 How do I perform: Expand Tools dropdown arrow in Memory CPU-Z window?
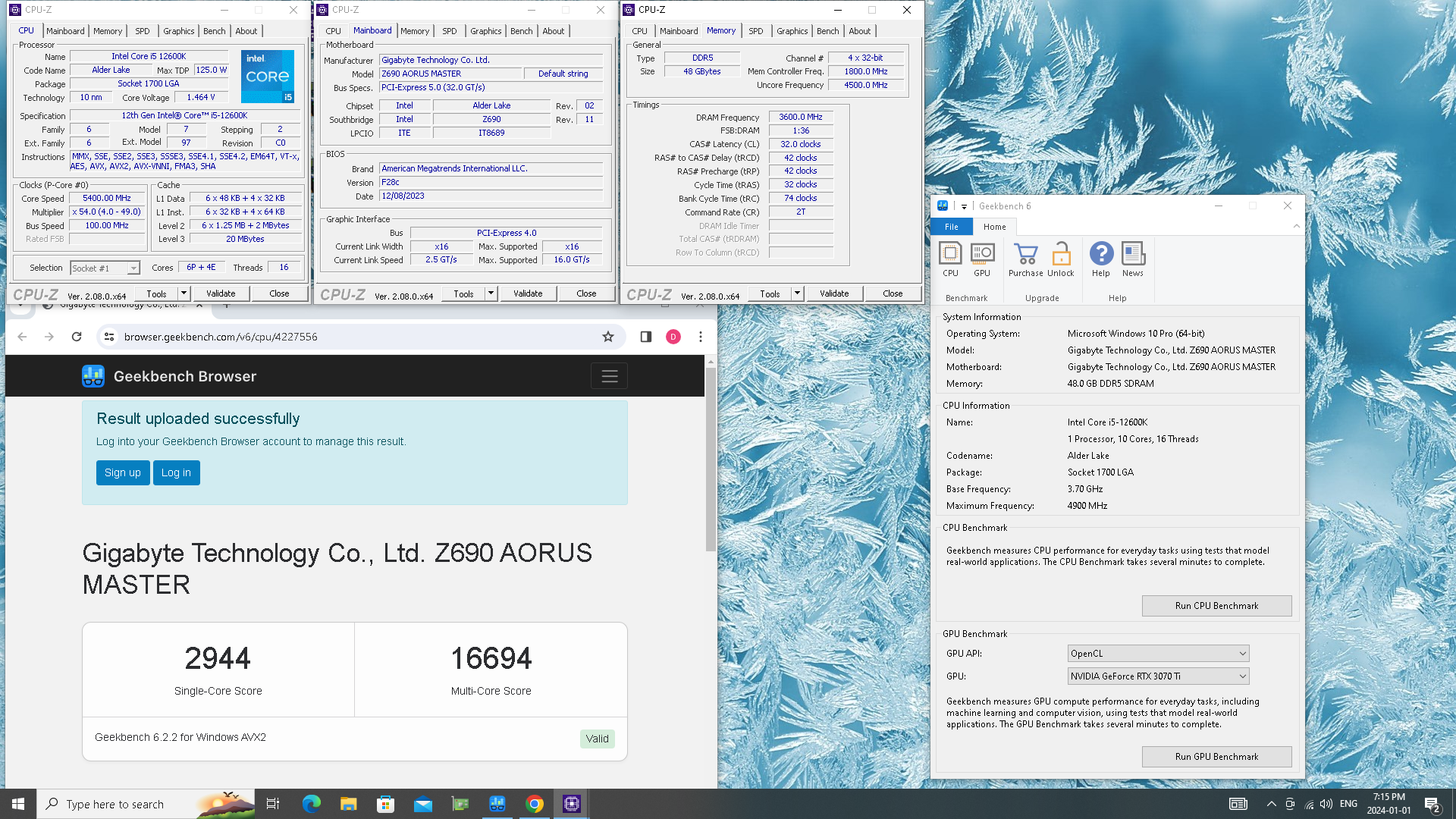point(797,293)
